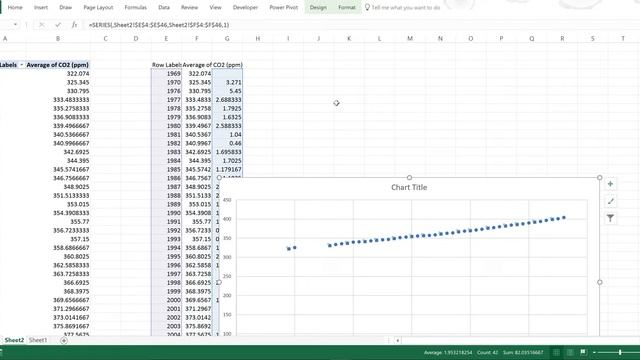The width and height of the screenshot is (640, 360).
Task: Click the chart's top-right corner handle
Action: coord(600,178)
